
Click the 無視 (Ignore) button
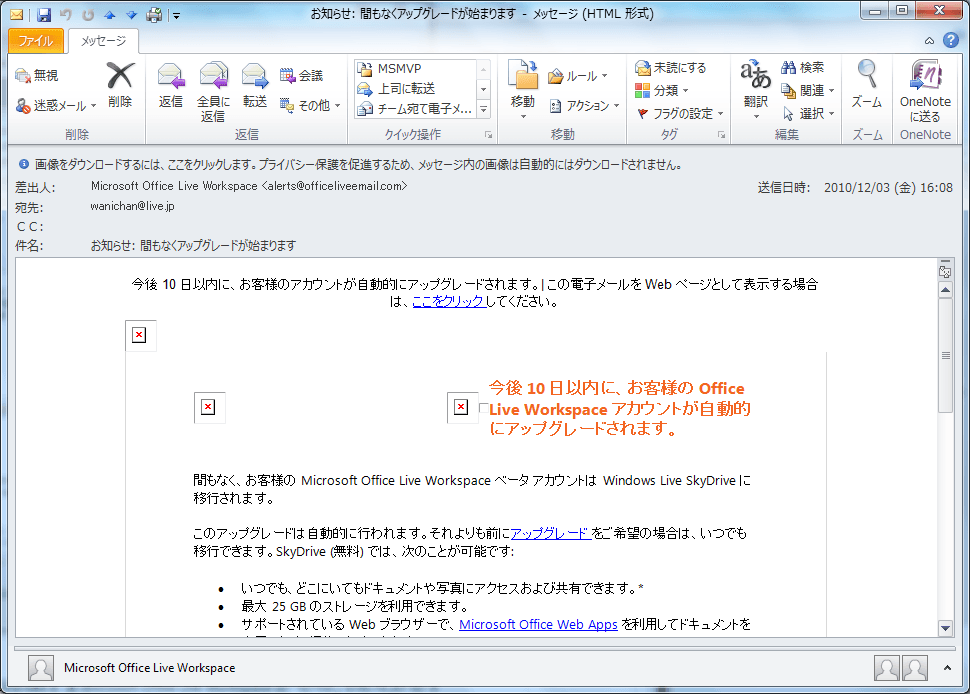click(x=36, y=75)
